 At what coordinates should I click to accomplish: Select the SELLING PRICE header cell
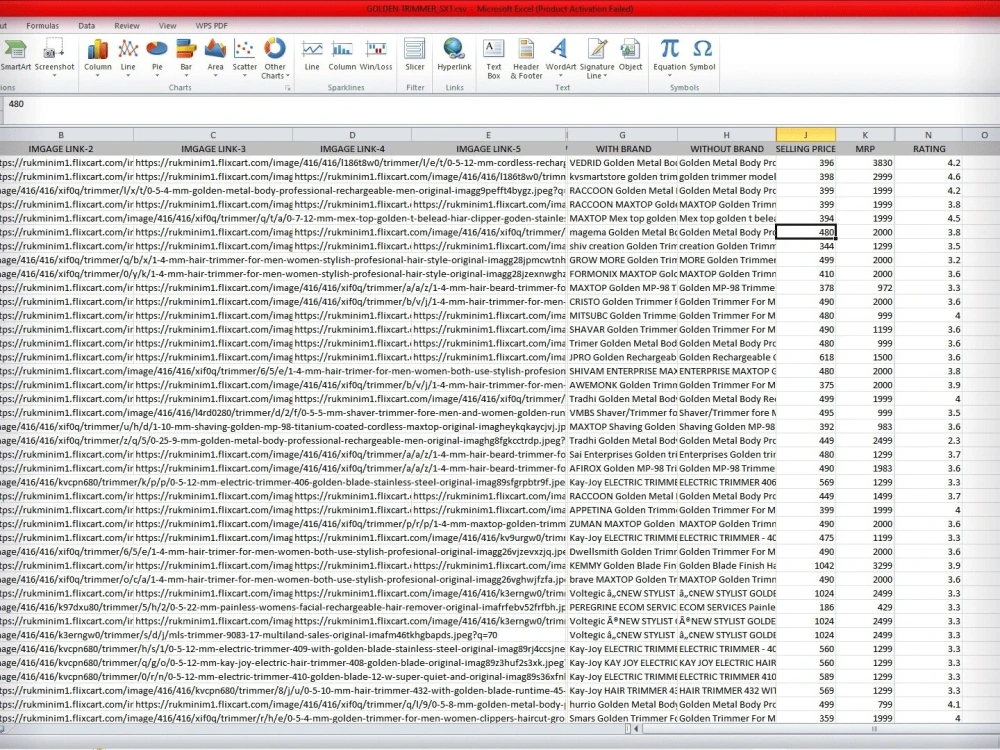click(805, 149)
